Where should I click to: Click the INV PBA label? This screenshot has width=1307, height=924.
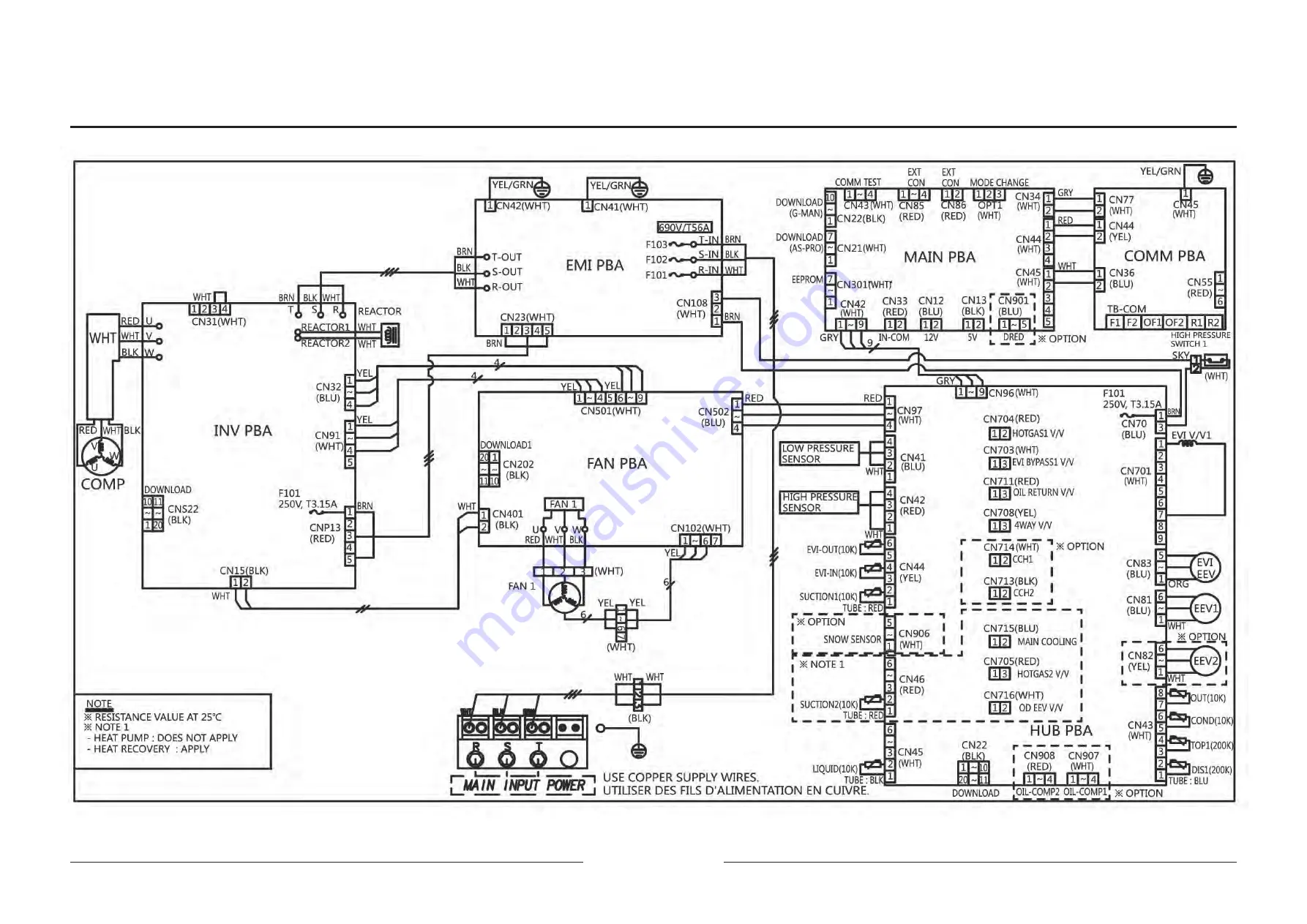pos(242,431)
